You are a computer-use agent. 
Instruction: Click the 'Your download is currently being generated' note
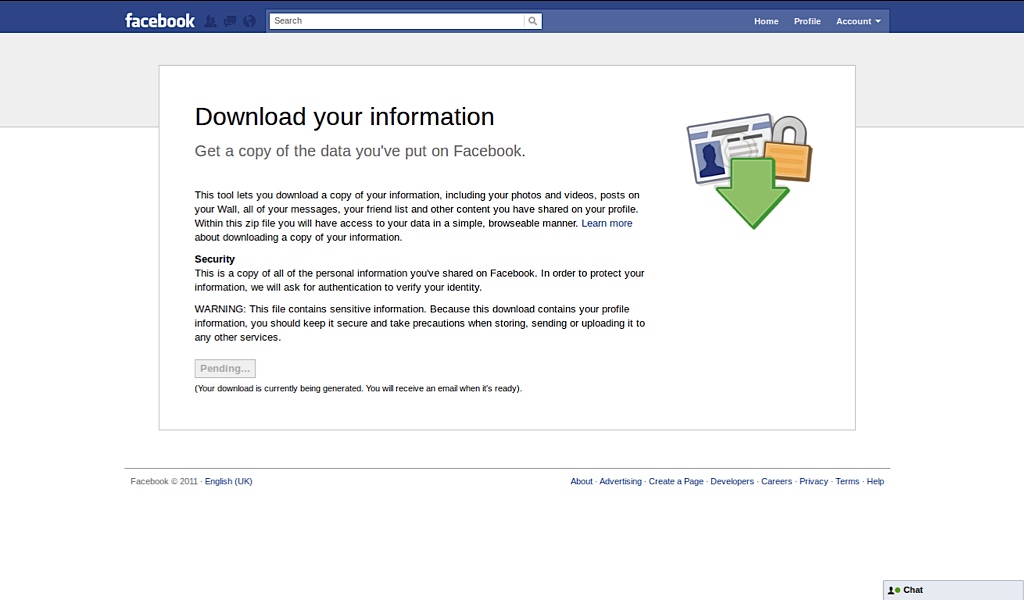359,388
